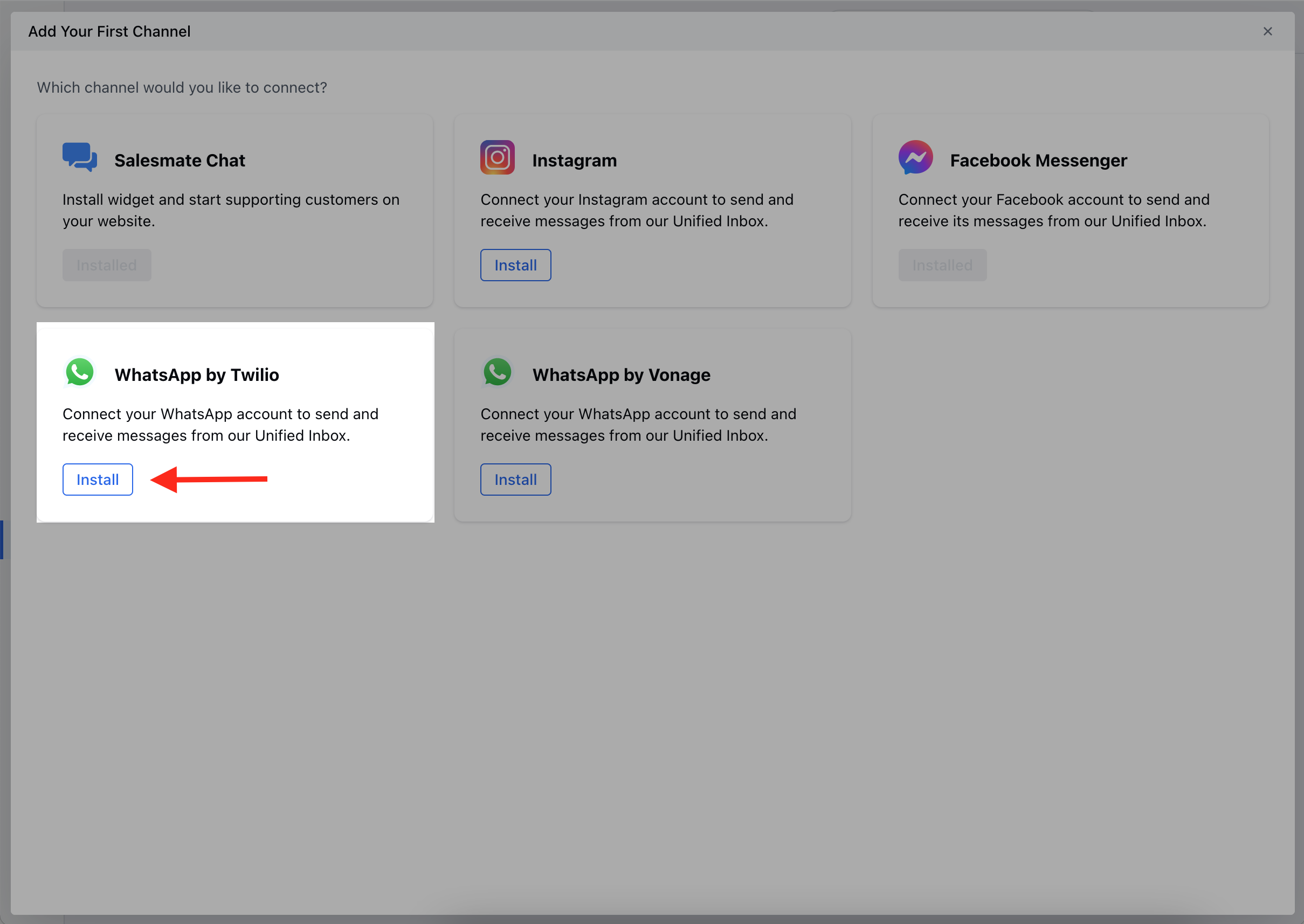Click the WhatsApp by Twilio title

click(197, 375)
